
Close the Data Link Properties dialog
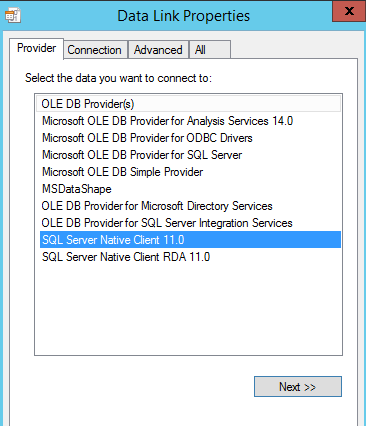(349, 11)
